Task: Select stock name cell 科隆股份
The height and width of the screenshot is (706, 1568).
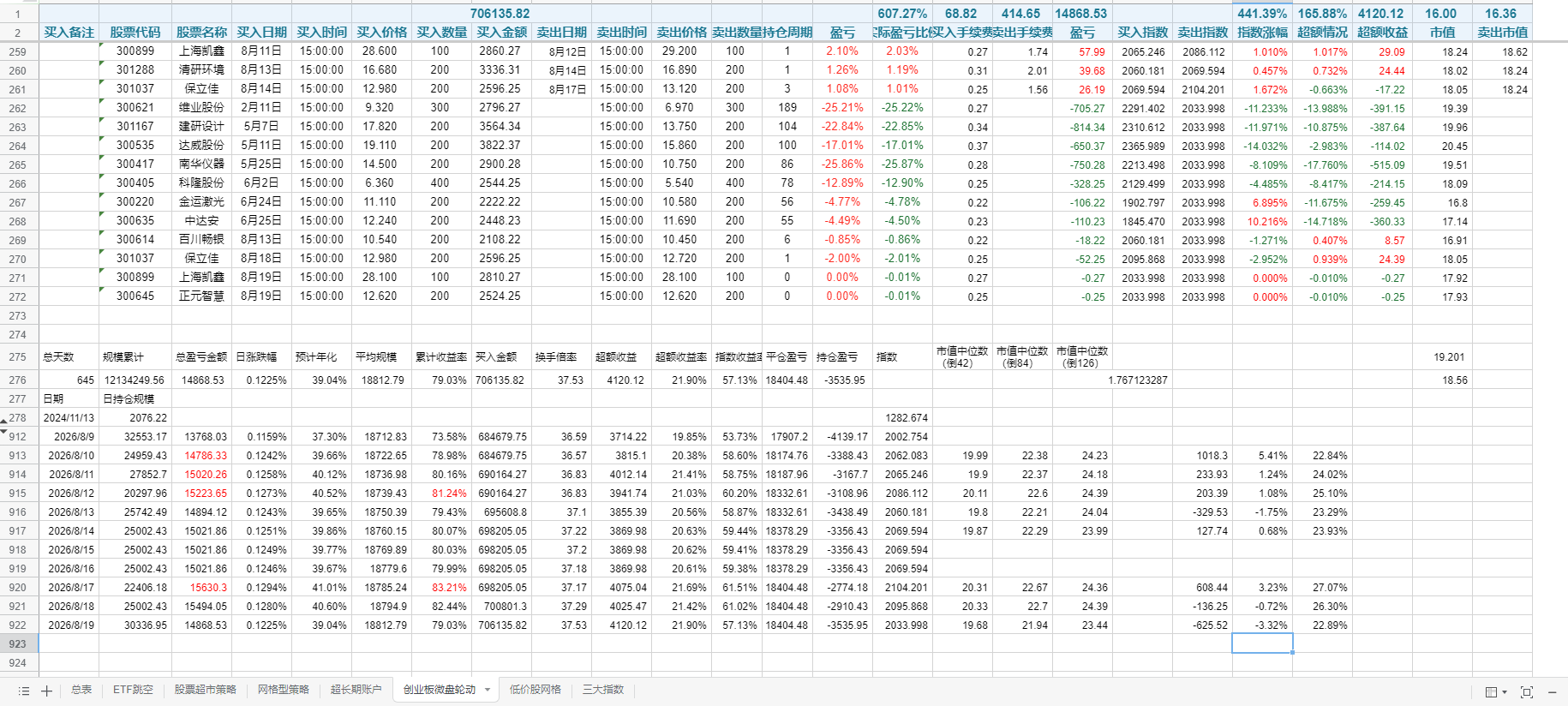Action: click(x=202, y=183)
